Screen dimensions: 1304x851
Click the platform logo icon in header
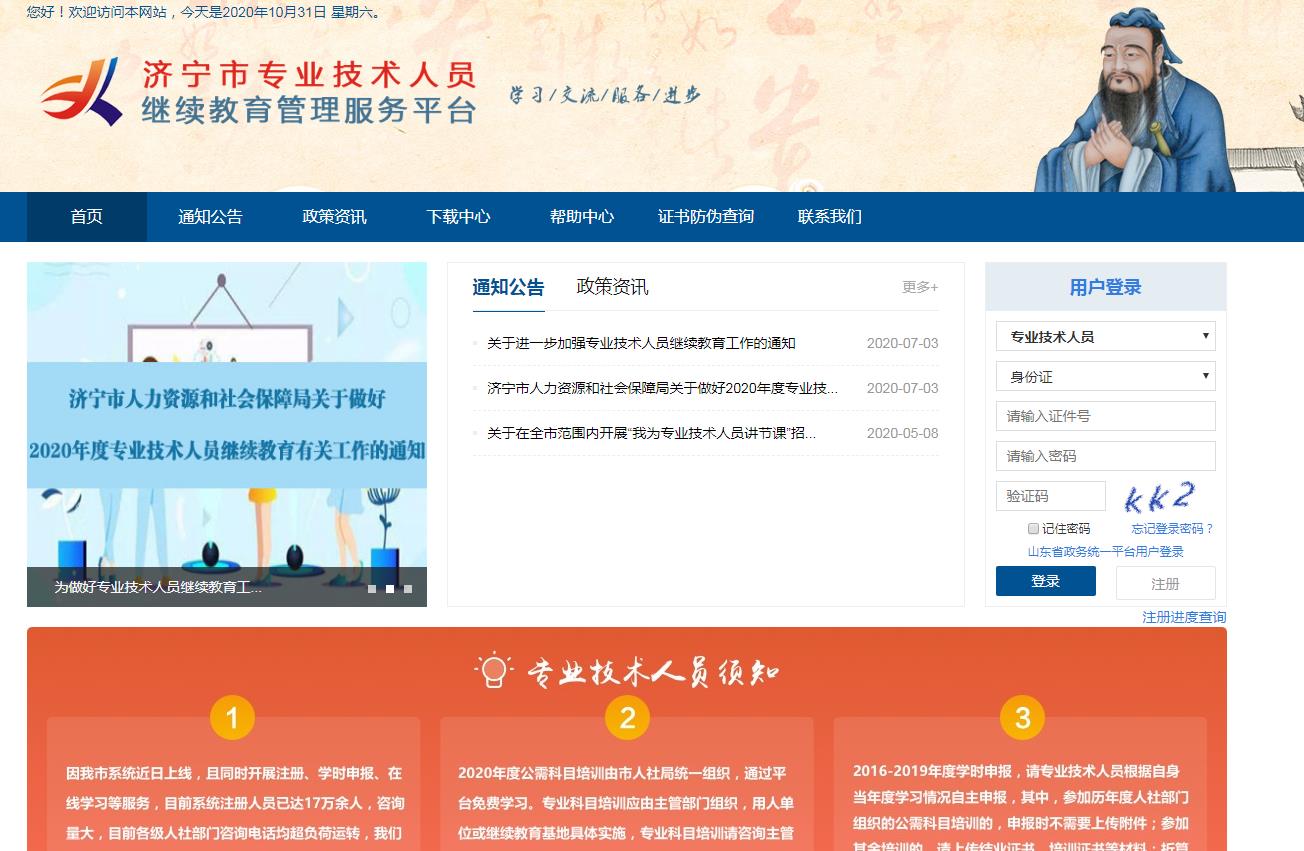pyautogui.click(x=81, y=91)
